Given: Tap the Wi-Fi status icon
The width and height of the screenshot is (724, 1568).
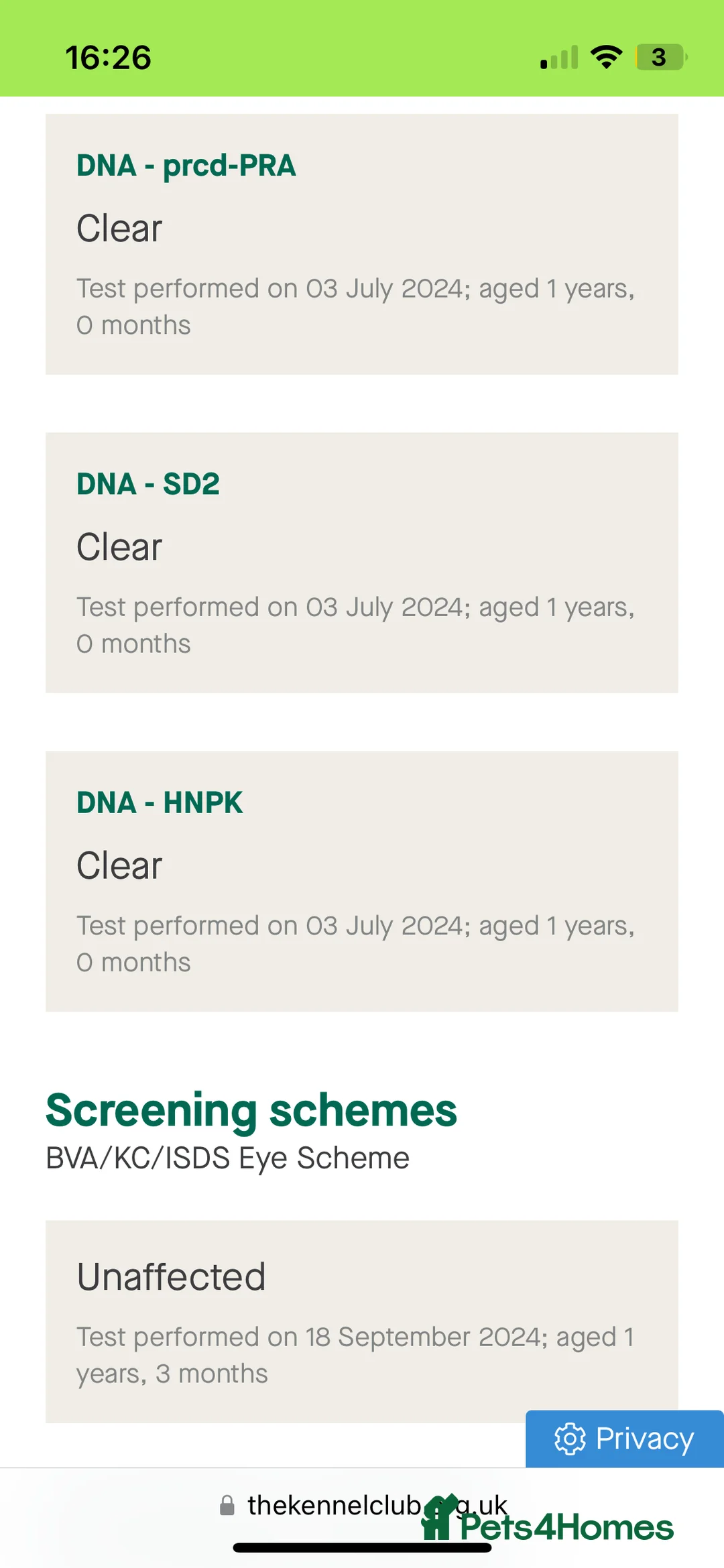Looking at the screenshot, I should [x=606, y=58].
